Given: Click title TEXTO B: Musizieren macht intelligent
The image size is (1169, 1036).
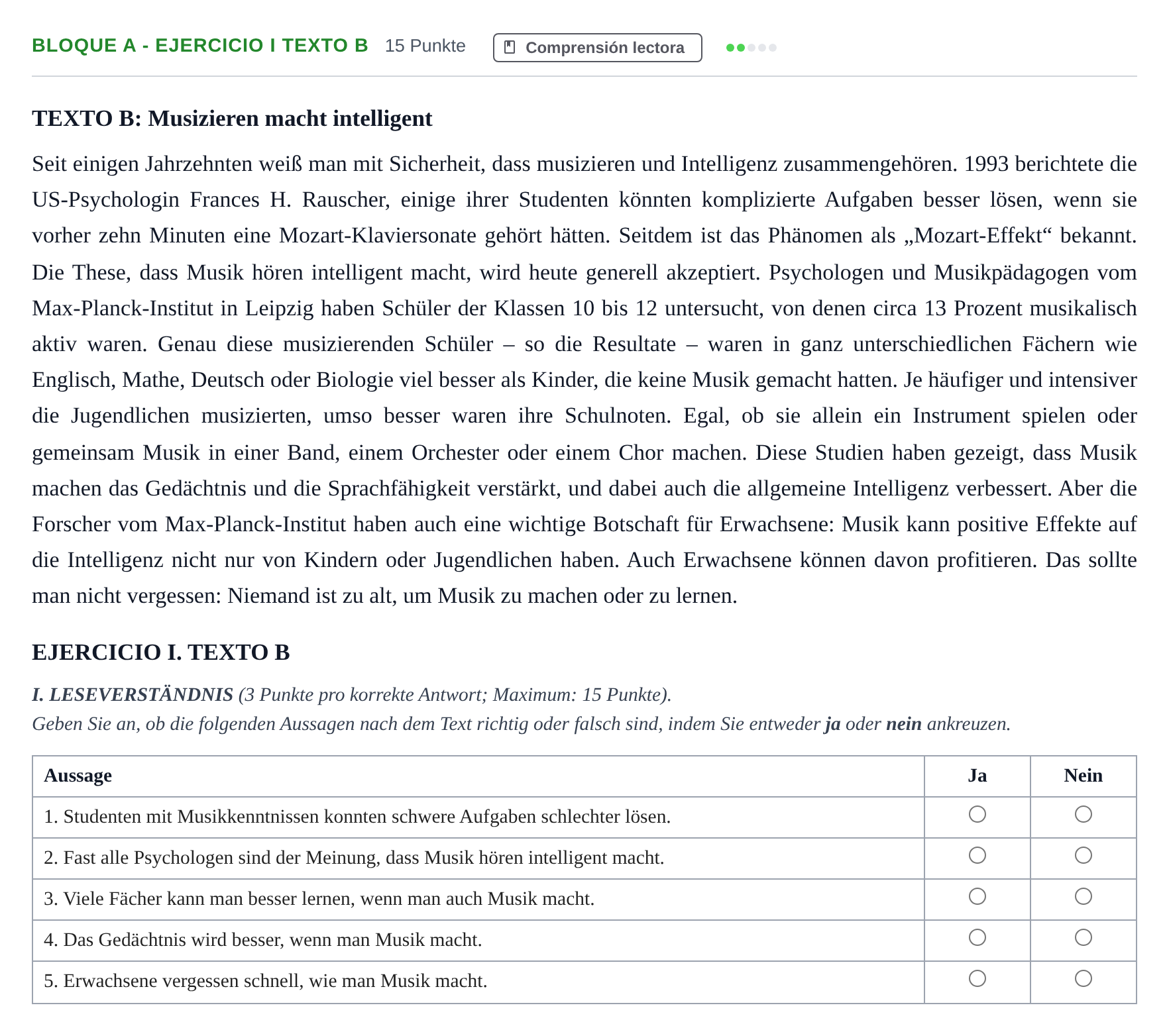Looking at the screenshot, I should pyautogui.click(x=232, y=119).
